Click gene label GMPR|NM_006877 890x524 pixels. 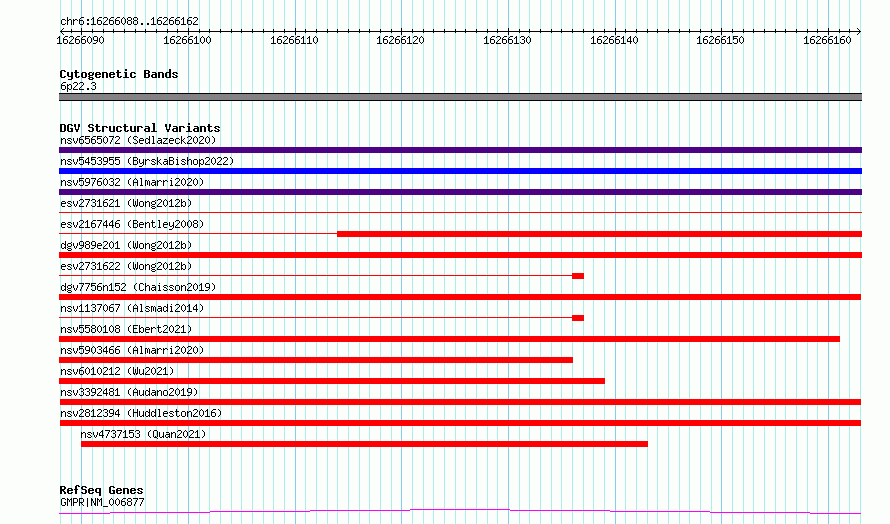point(102,502)
